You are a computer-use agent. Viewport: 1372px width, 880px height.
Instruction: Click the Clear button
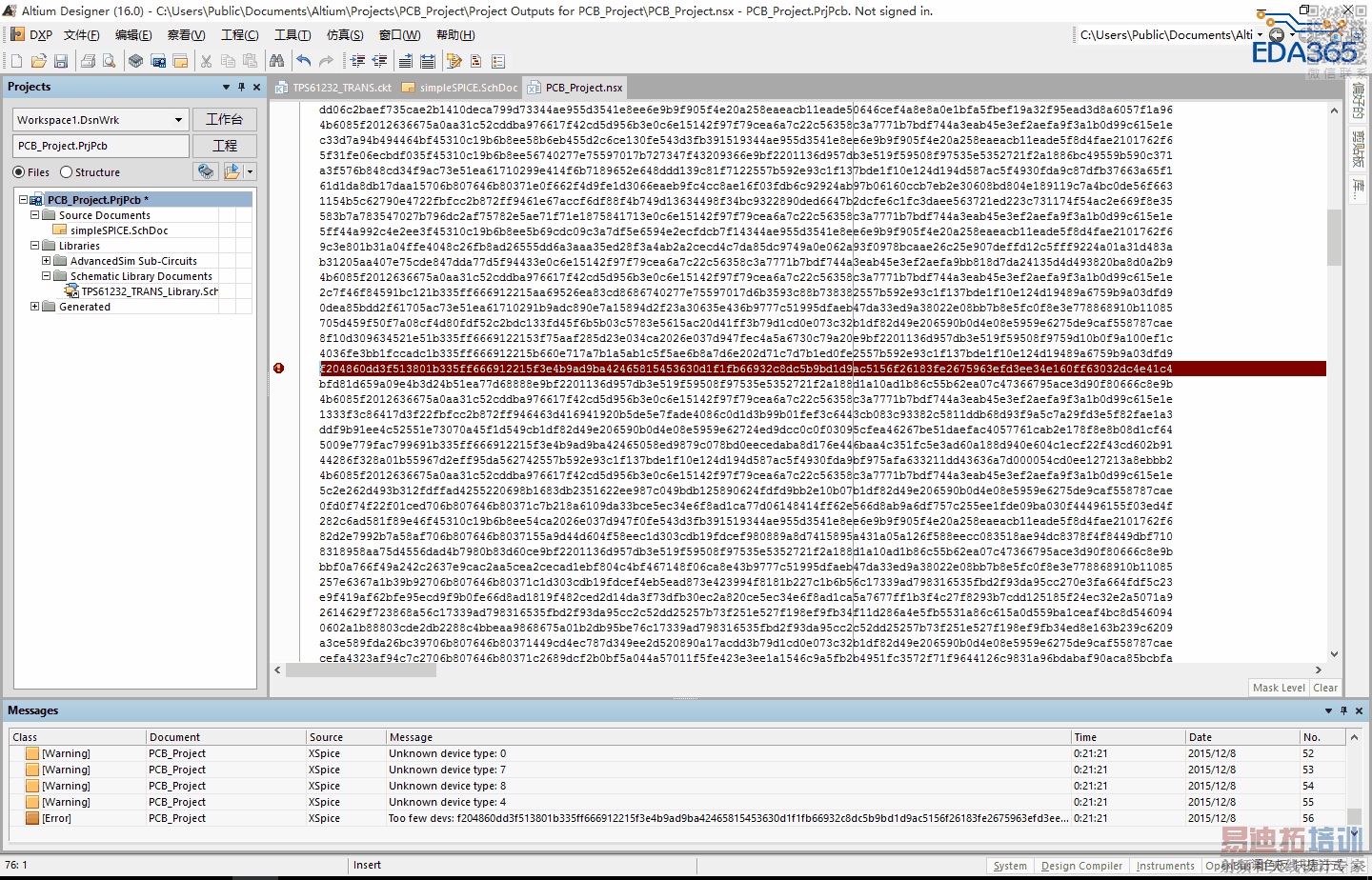[x=1325, y=688]
